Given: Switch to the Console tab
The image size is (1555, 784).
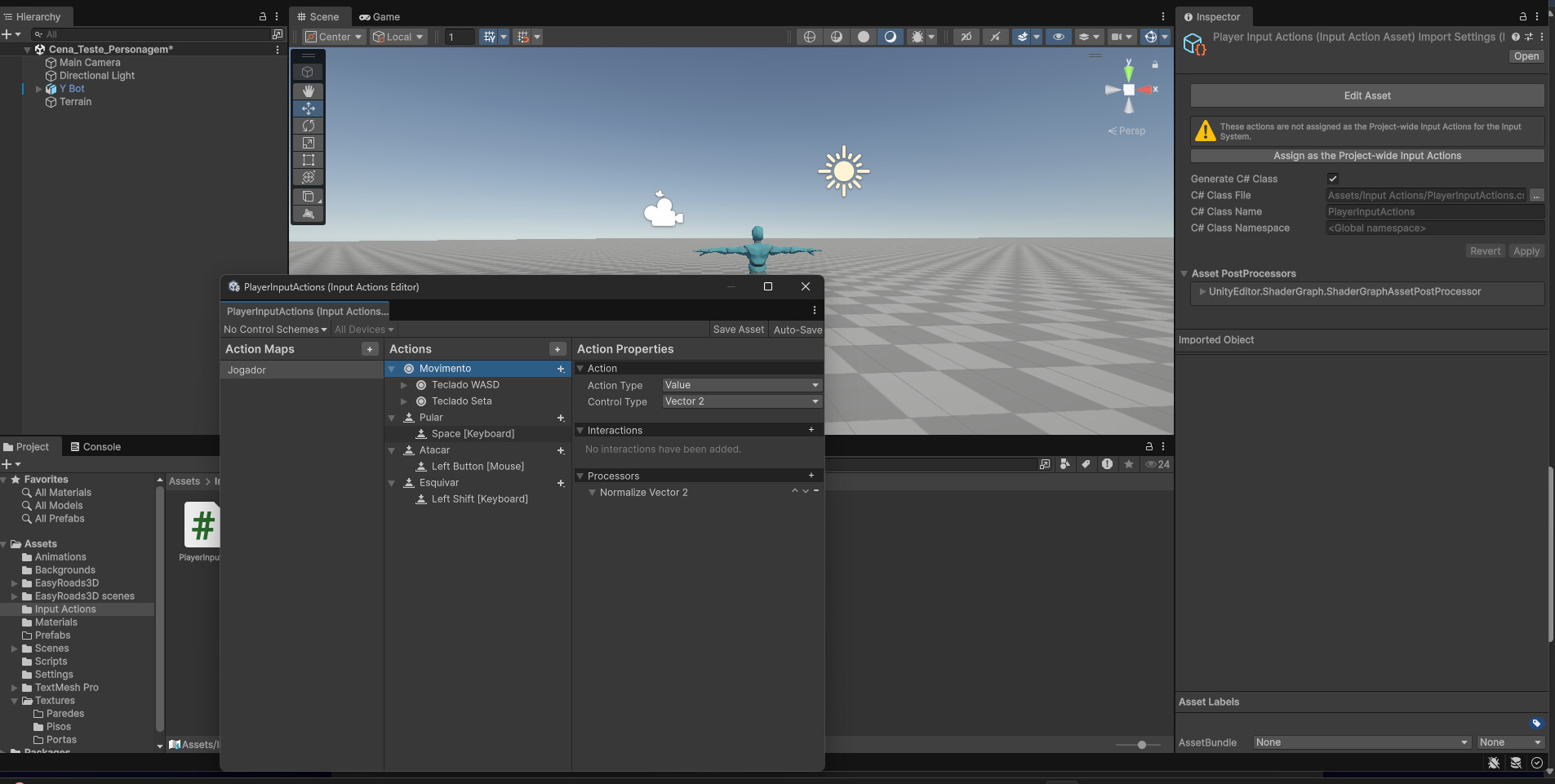Looking at the screenshot, I should click(x=96, y=447).
